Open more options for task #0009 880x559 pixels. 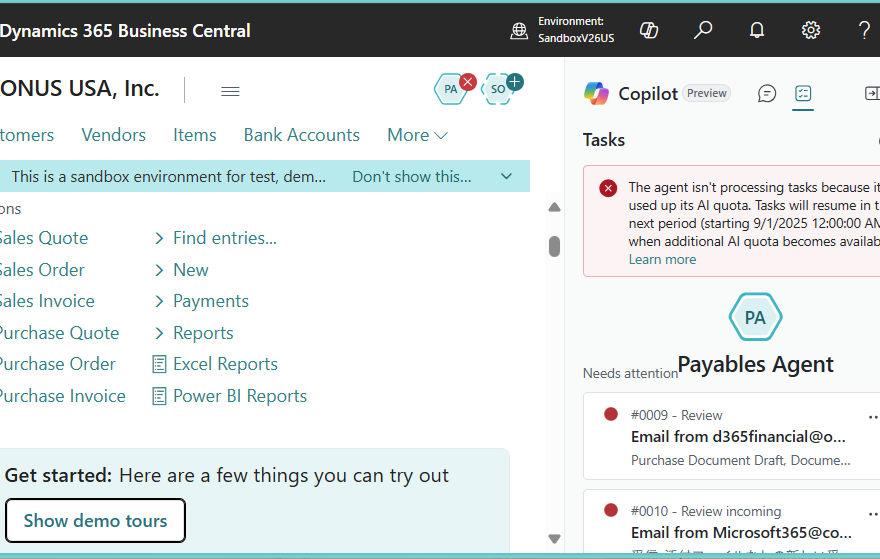[x=873, y=417]
